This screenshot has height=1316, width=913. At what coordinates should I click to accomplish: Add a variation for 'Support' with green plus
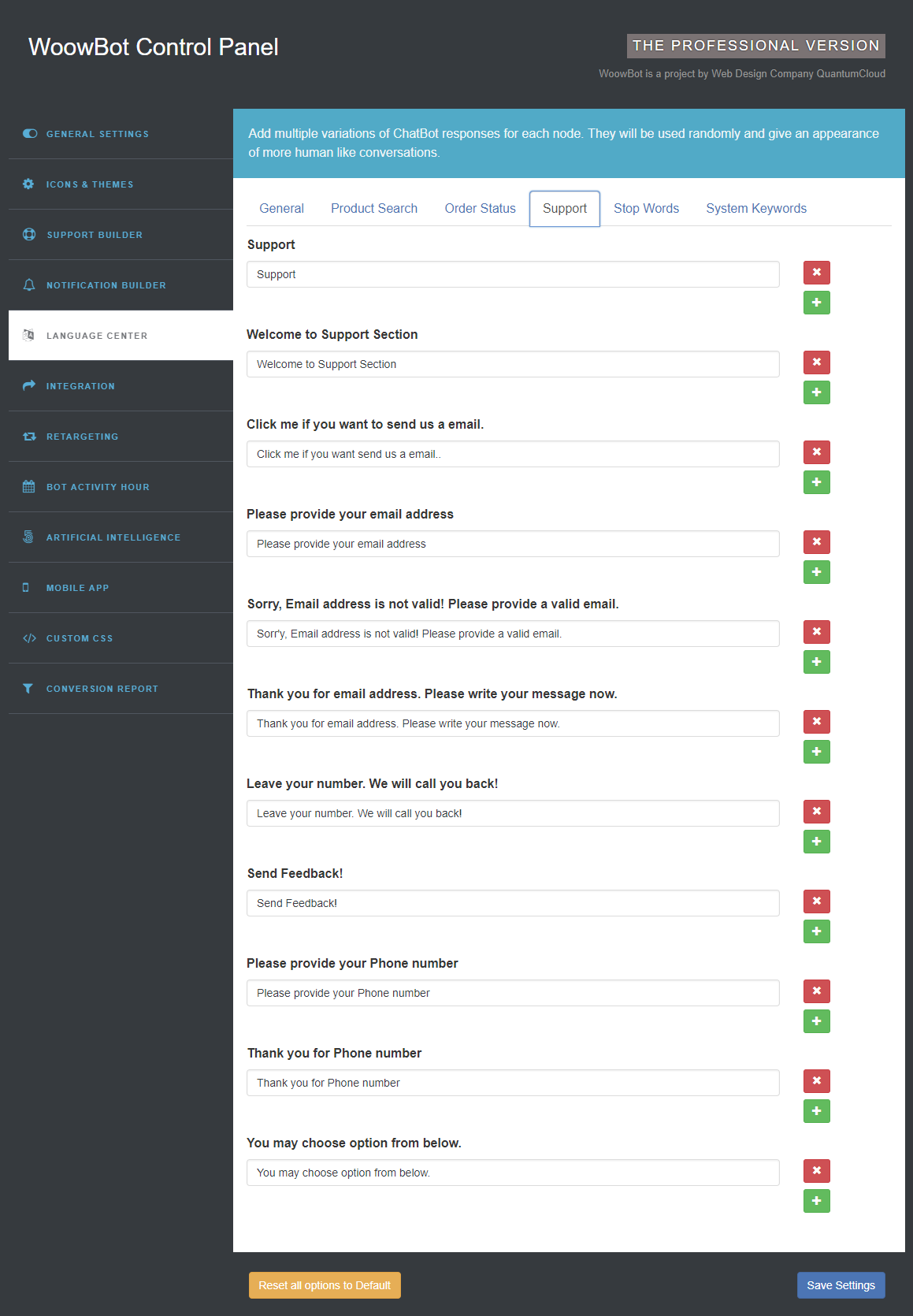pyautogui.click(x=817, y=302)
